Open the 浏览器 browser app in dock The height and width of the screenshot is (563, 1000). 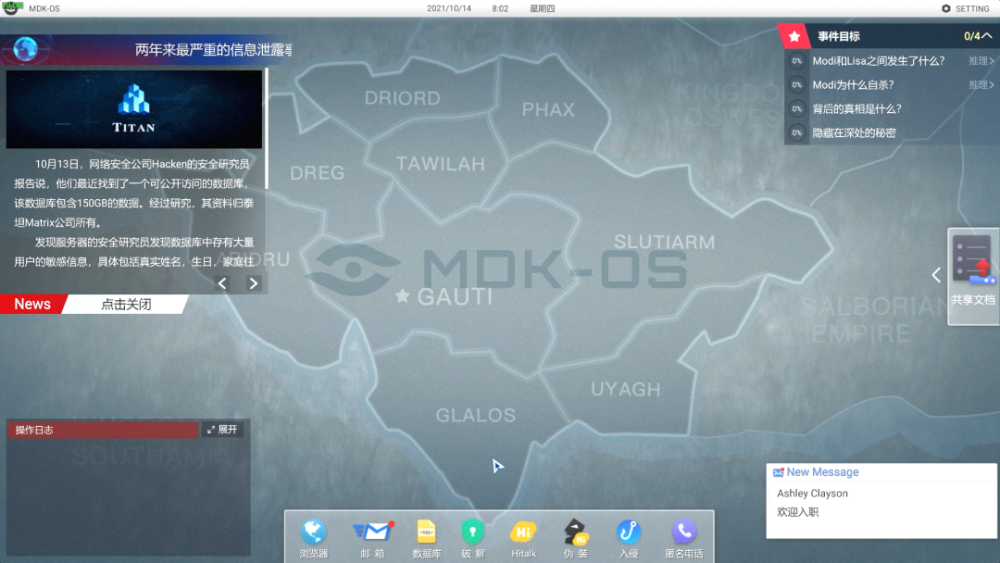pyautogui.click(x=313, y=537)
